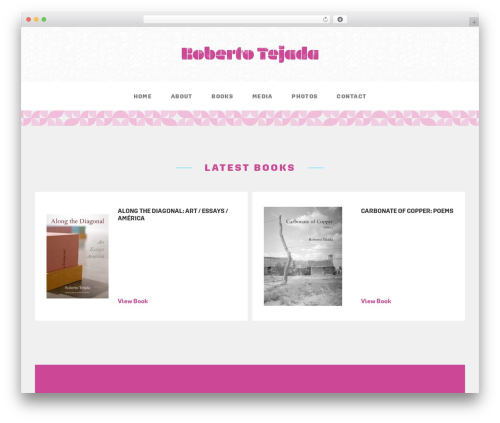Go to the BOOKS menu item
The width and height of the screenshot is (500, 423).
pos(222,96)
